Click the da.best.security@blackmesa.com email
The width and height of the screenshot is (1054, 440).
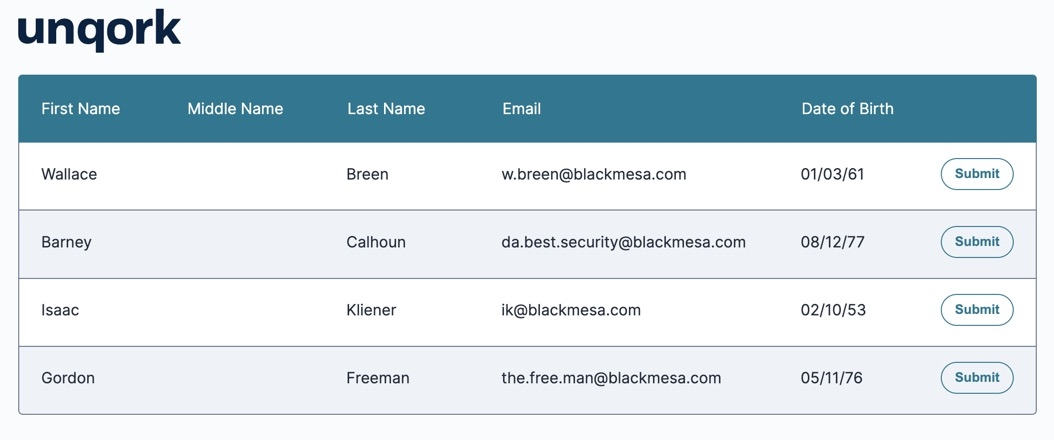tap(623, 243)
